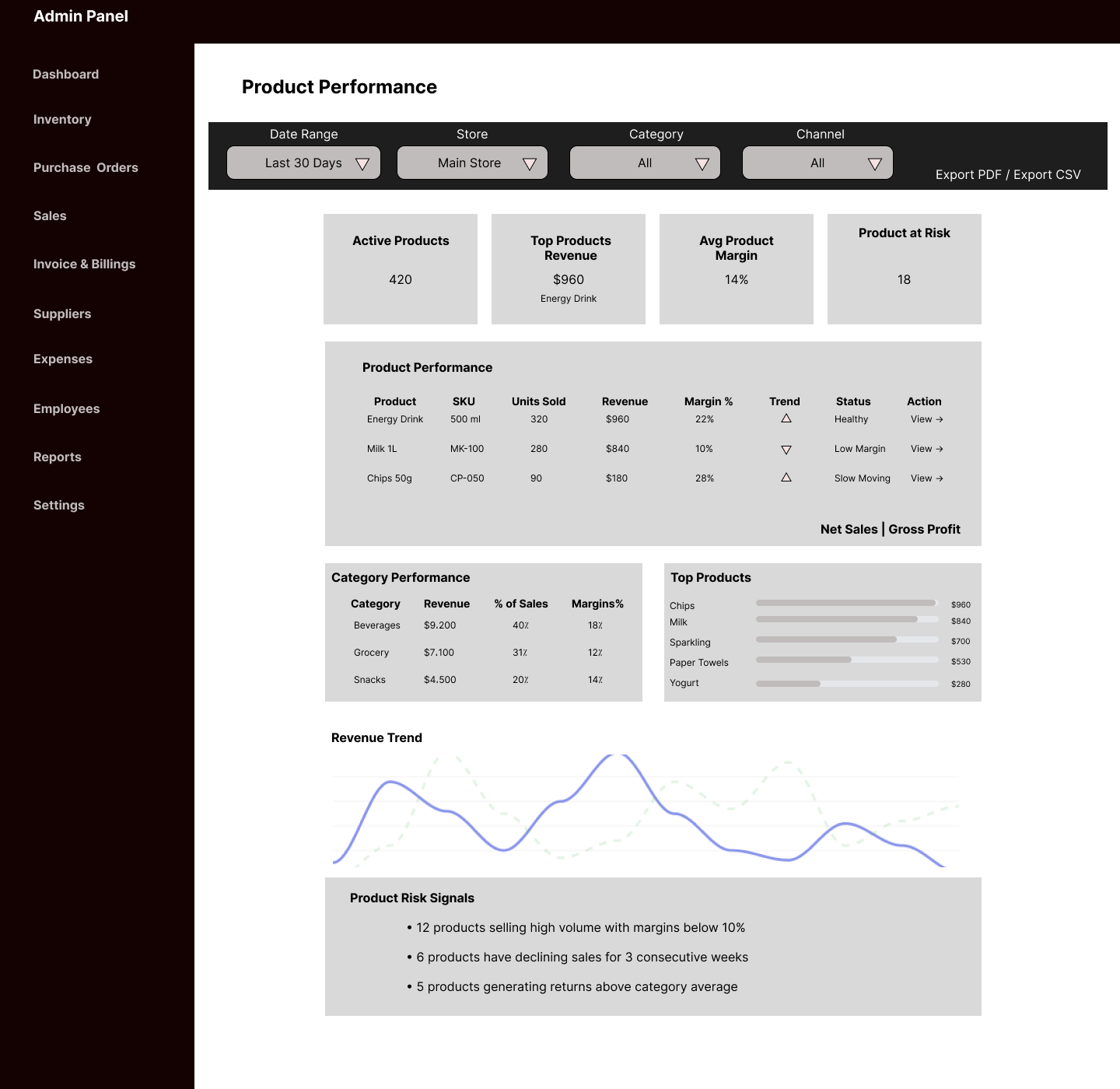Click Export PDF link
1120x1089 pixels.
coord(968,174)
